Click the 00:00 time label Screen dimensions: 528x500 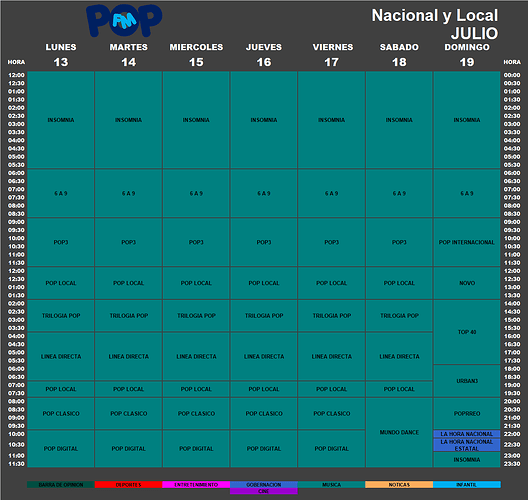pos(512,75)
